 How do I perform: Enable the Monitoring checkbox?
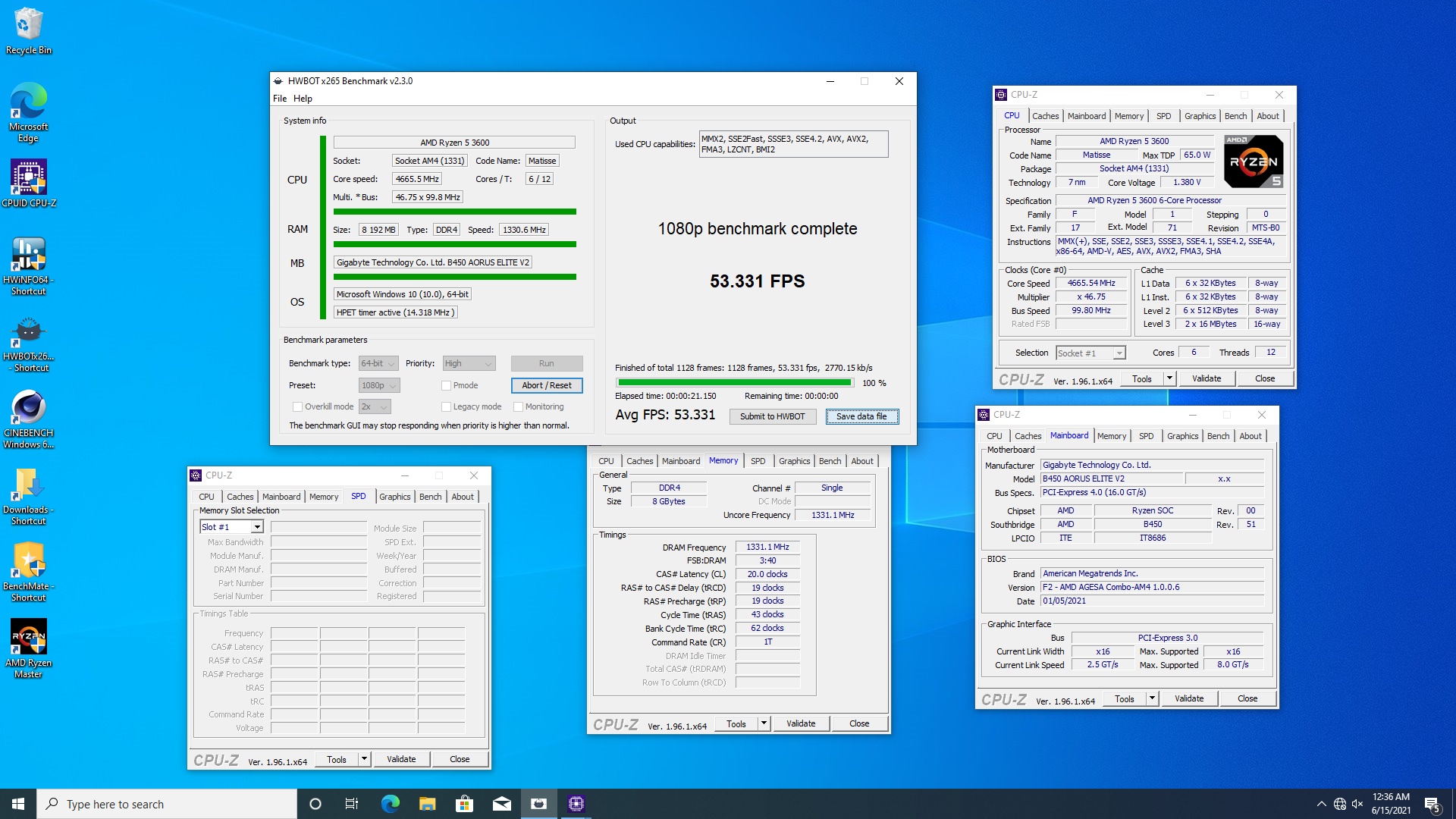click(x=519, y=406)
